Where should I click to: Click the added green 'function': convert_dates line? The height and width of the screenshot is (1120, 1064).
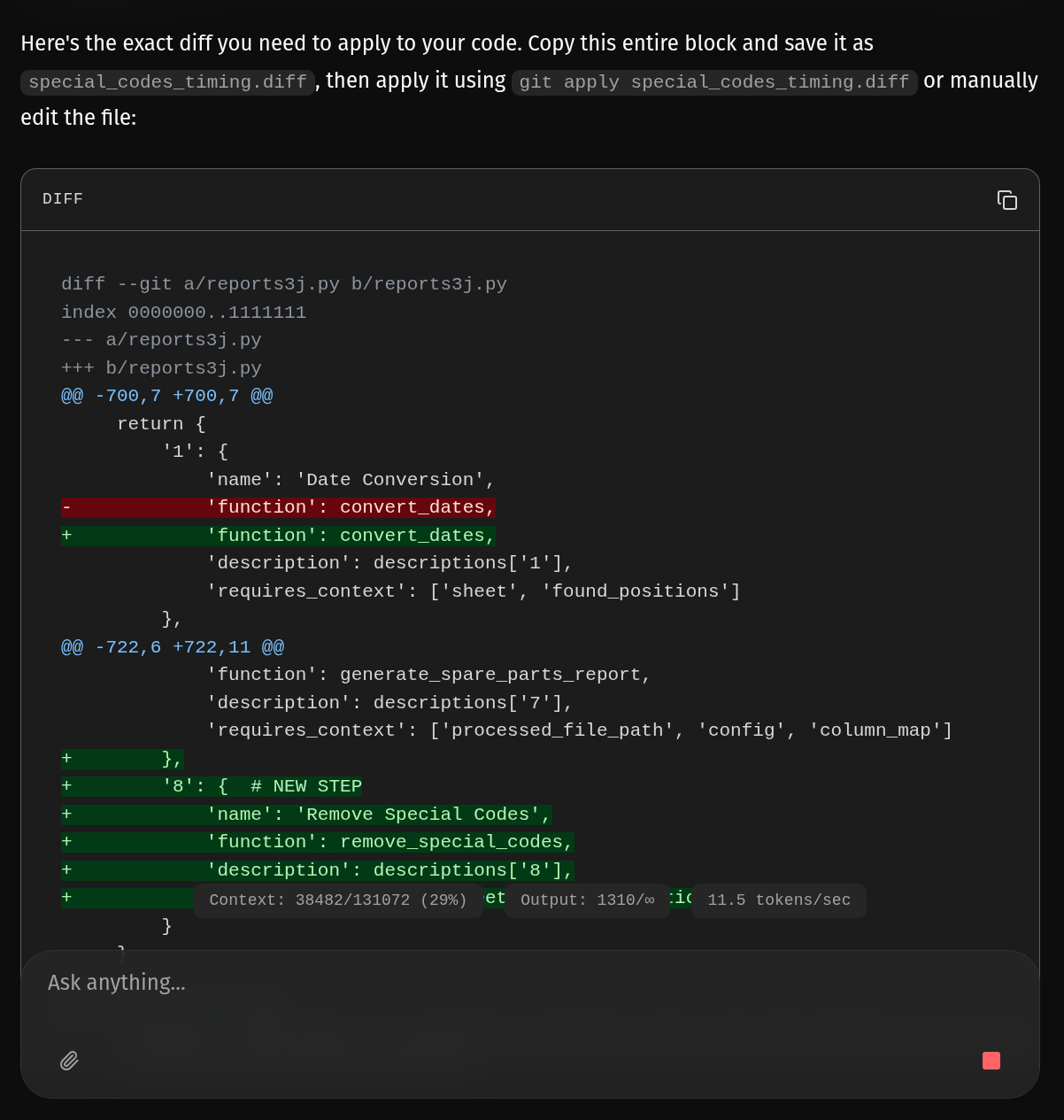pyautogui.click(x=278, y=536)
